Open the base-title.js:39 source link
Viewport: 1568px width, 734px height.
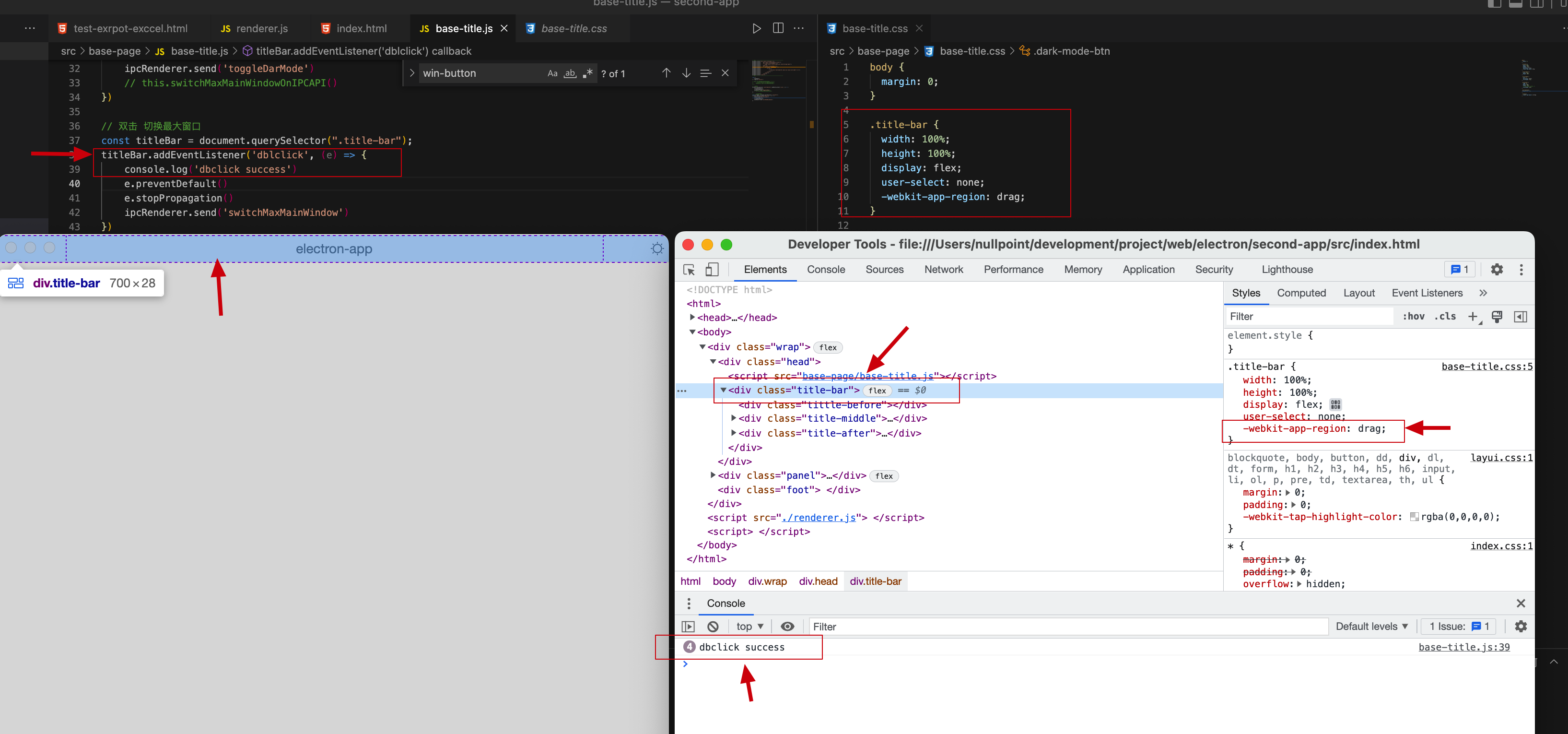point(1463,647)
